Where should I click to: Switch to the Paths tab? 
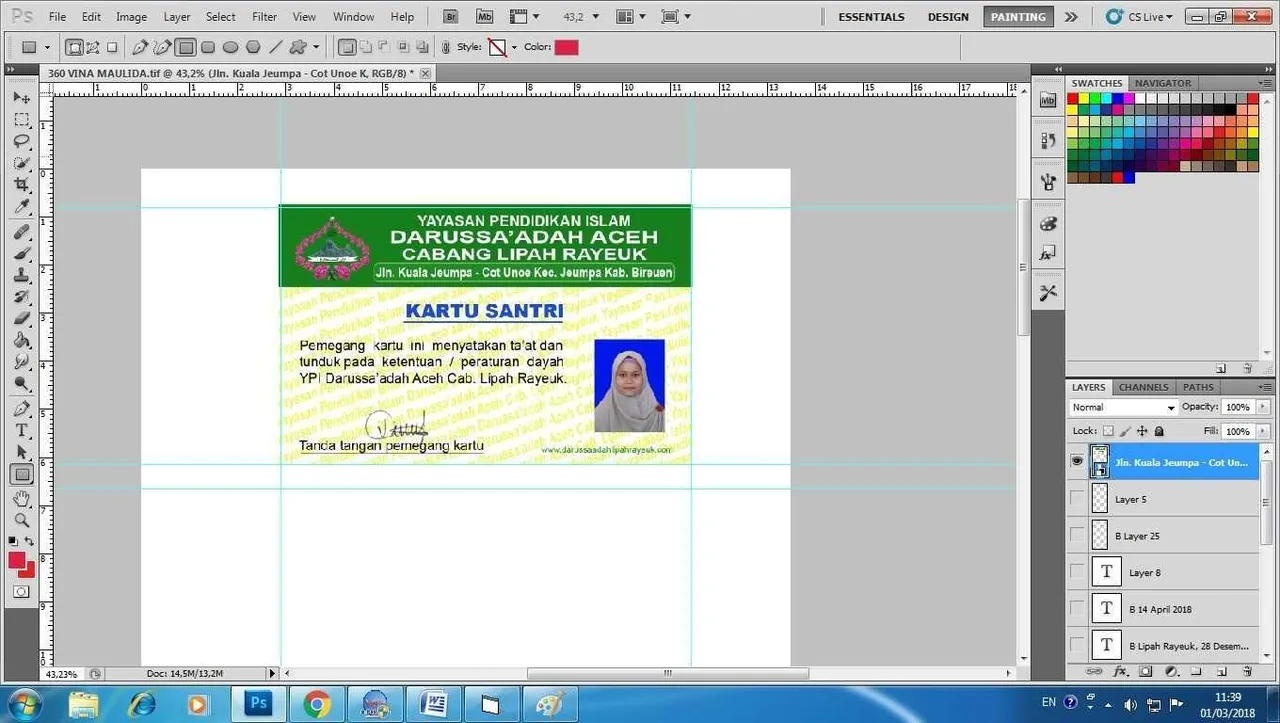(x=1198, y=387)
